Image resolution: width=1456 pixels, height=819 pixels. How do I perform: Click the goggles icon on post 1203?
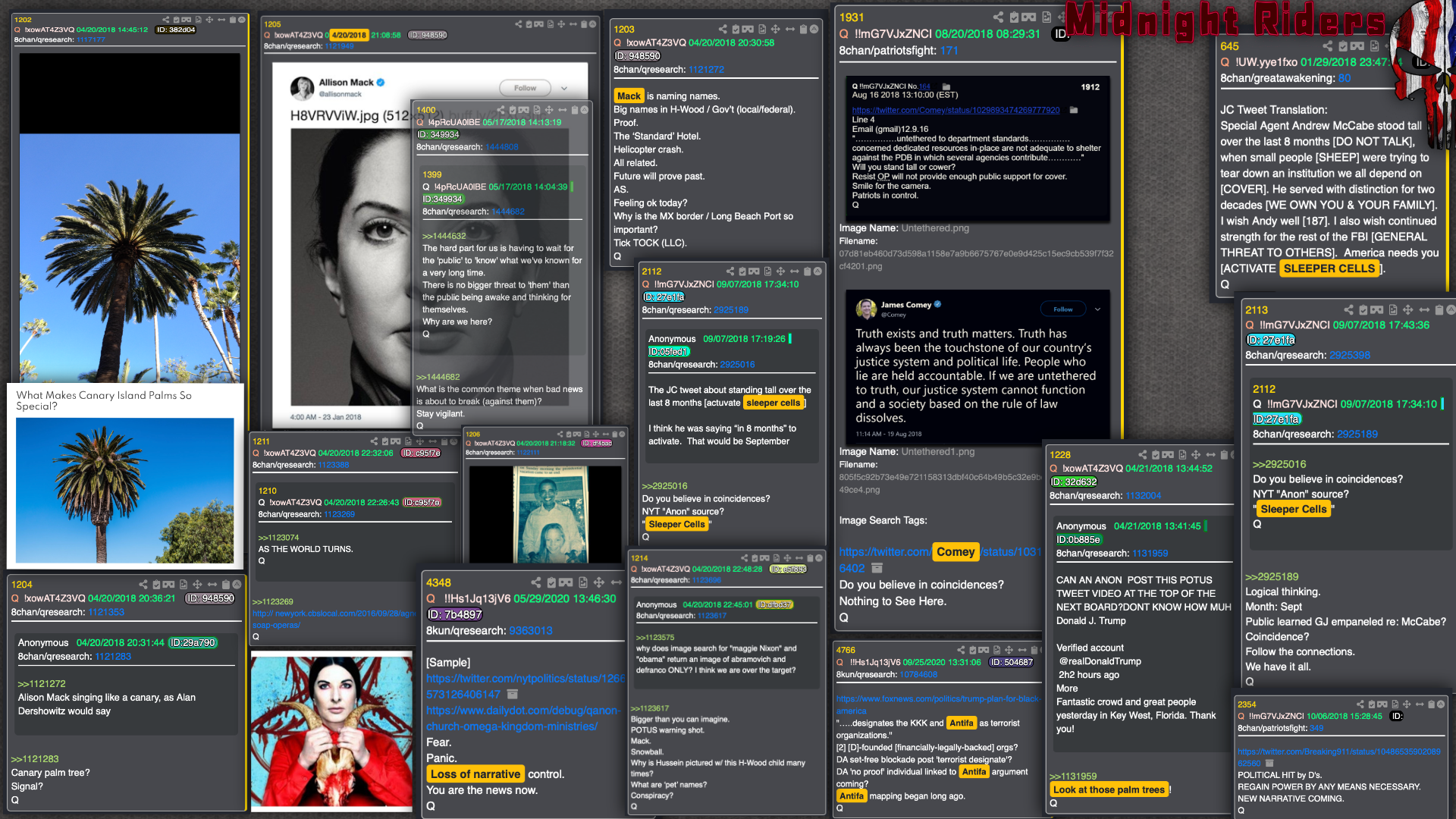[x=748, y=29]
